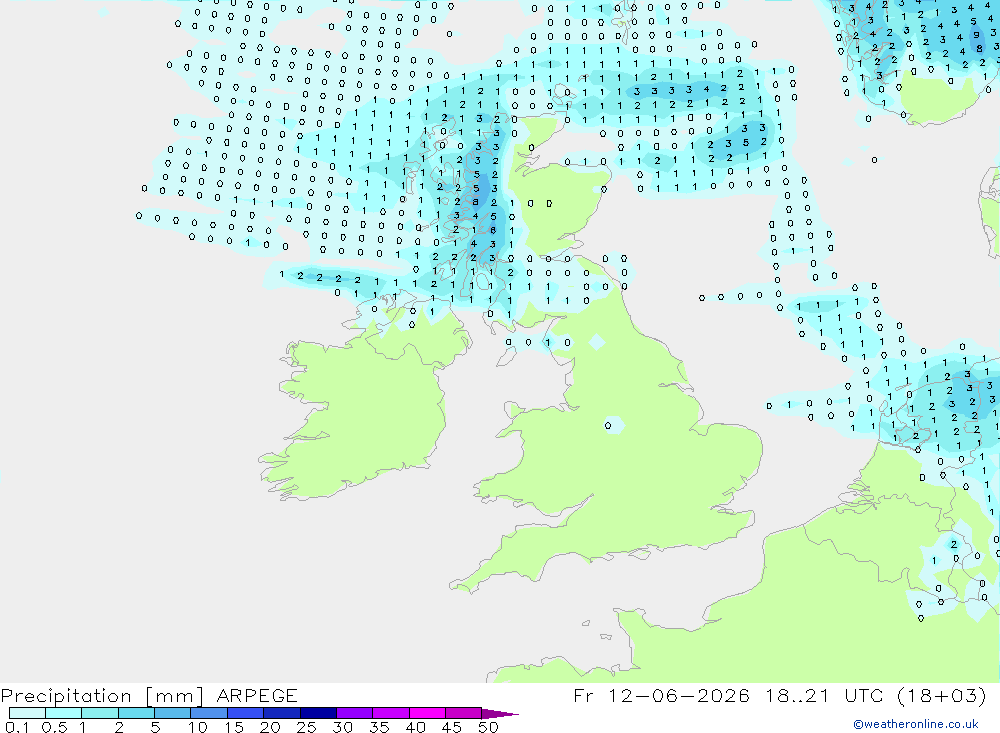Click the 'Precipitation [mm]' title text
The height and width of the screenshot is (733, 1000).
point(102,696)
